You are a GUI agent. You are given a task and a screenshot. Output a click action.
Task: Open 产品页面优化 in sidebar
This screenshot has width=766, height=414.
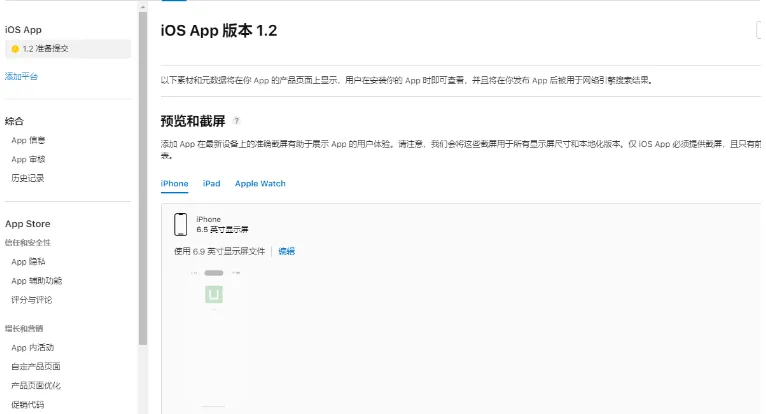(36, 386)
